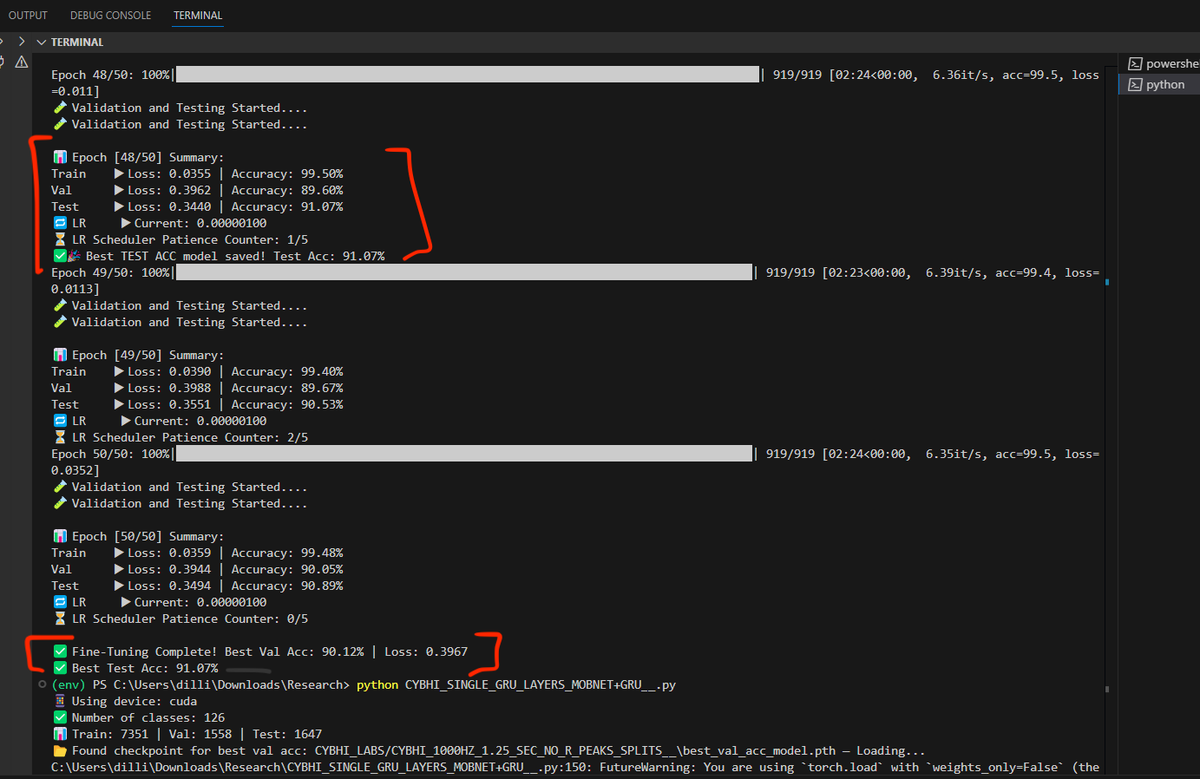
Task: Click Train 'Loss: 0.0390 | Accuracy: 99.40%' line
Action: tap(197, 372)
